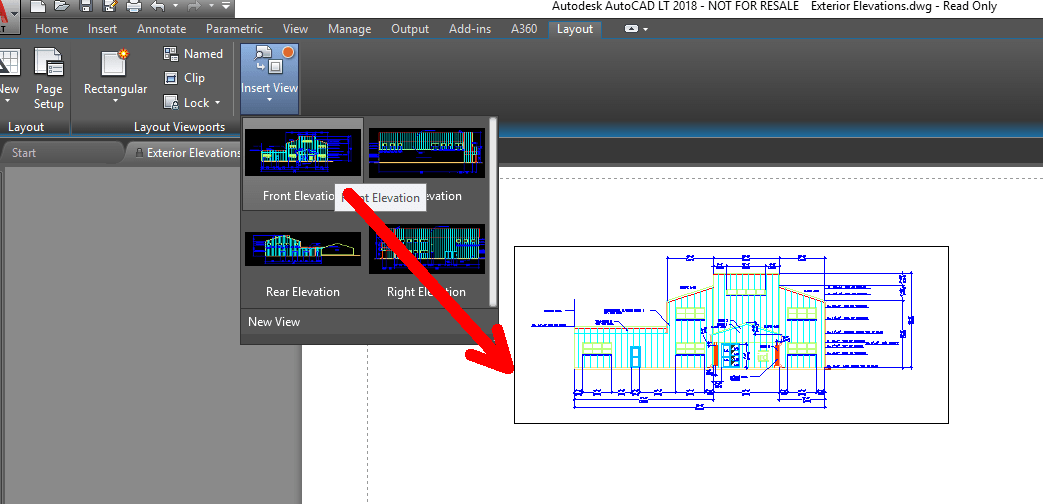
Task: Open the undo history dropdown arrow
Action: (176, 7)
